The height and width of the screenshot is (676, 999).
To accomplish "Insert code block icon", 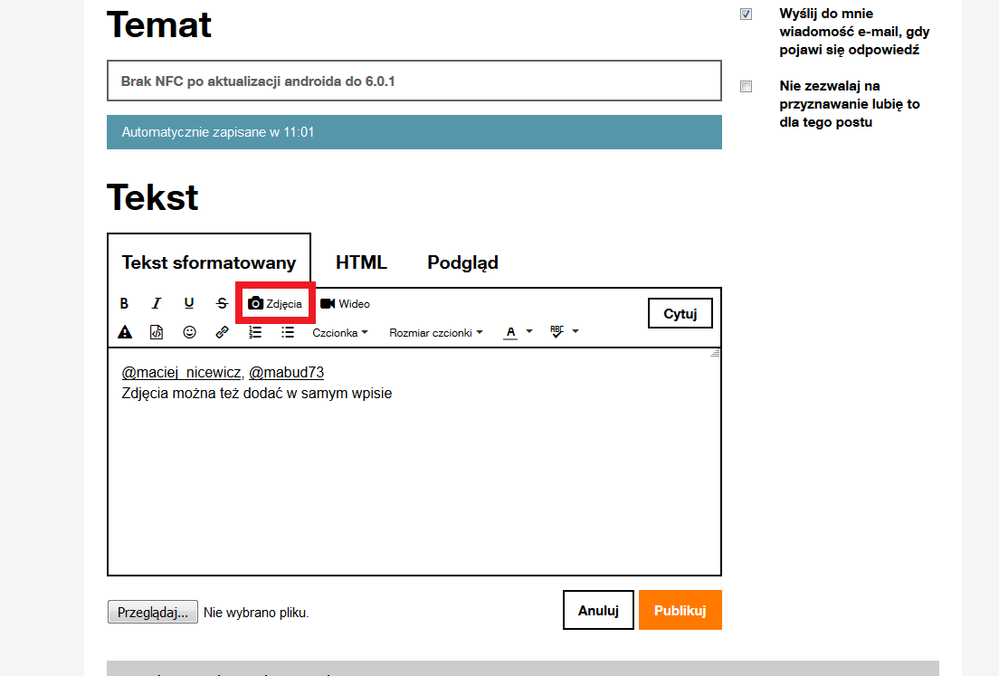I will point(156,332).
